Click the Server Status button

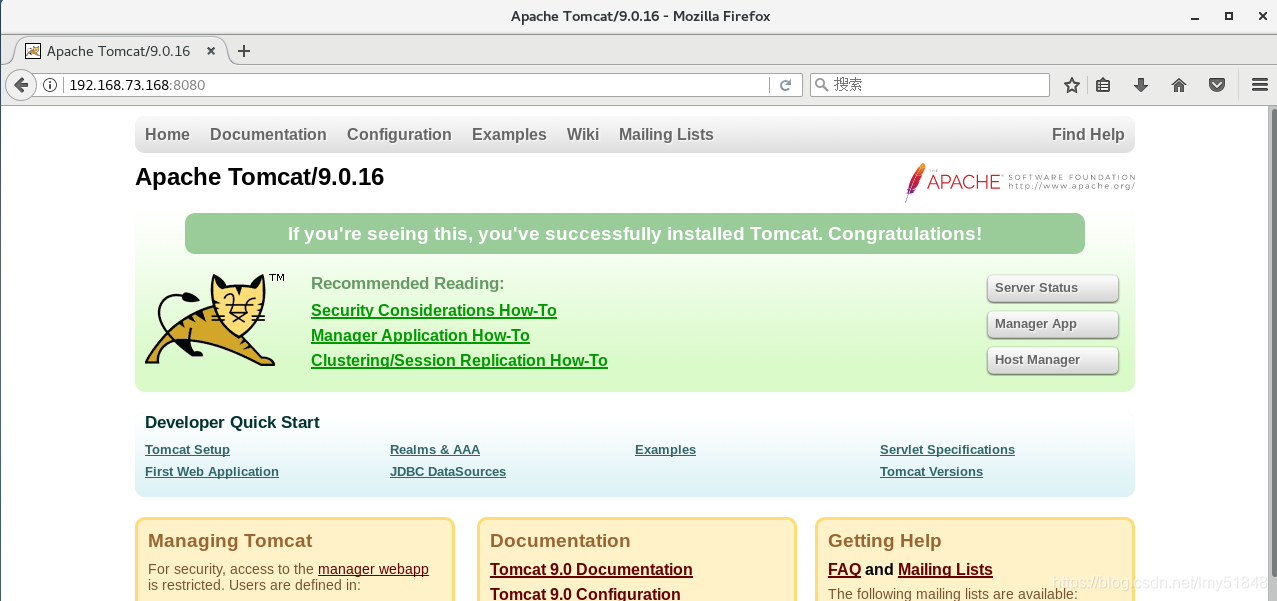tap(1052, 288)
